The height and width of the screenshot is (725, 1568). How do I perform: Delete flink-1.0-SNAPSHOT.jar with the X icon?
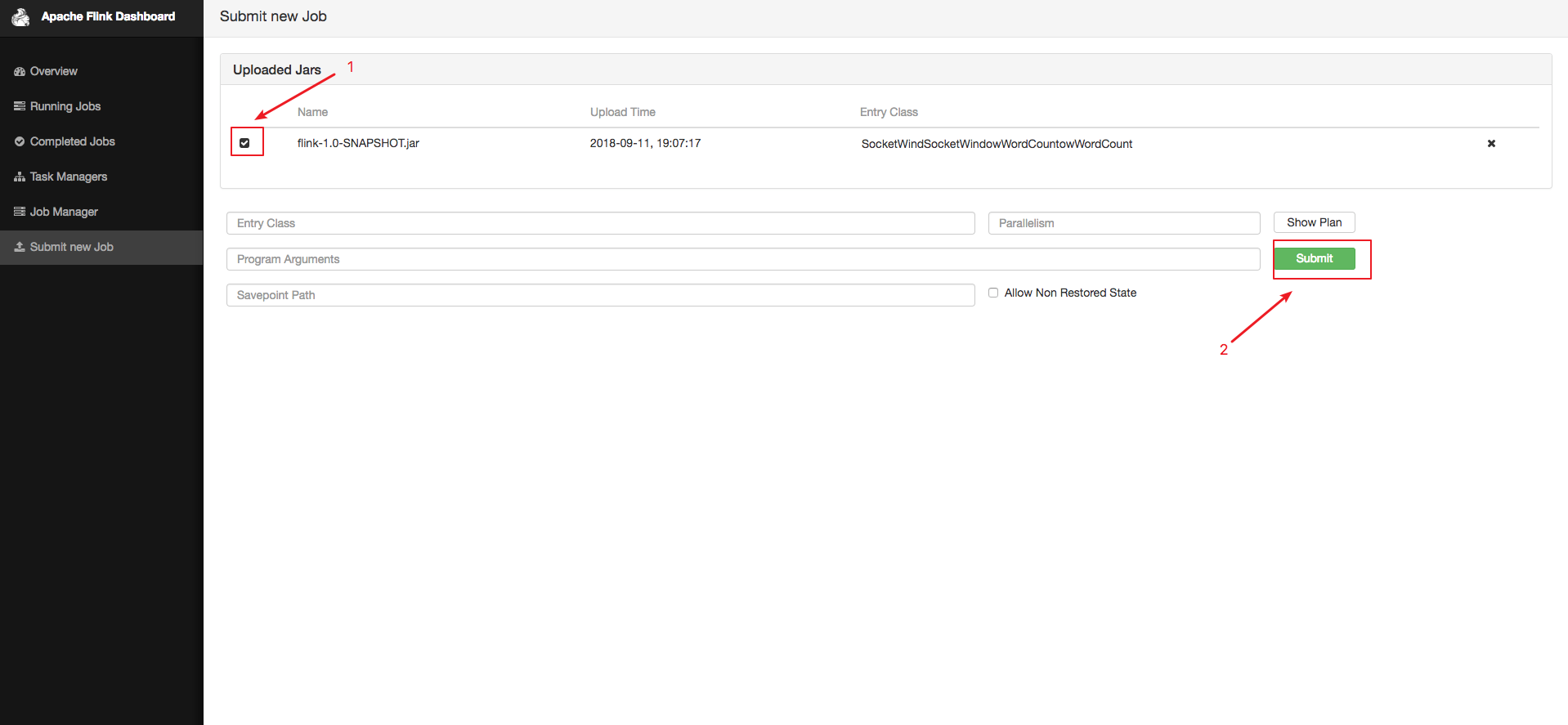click(x=1491, y=143)
